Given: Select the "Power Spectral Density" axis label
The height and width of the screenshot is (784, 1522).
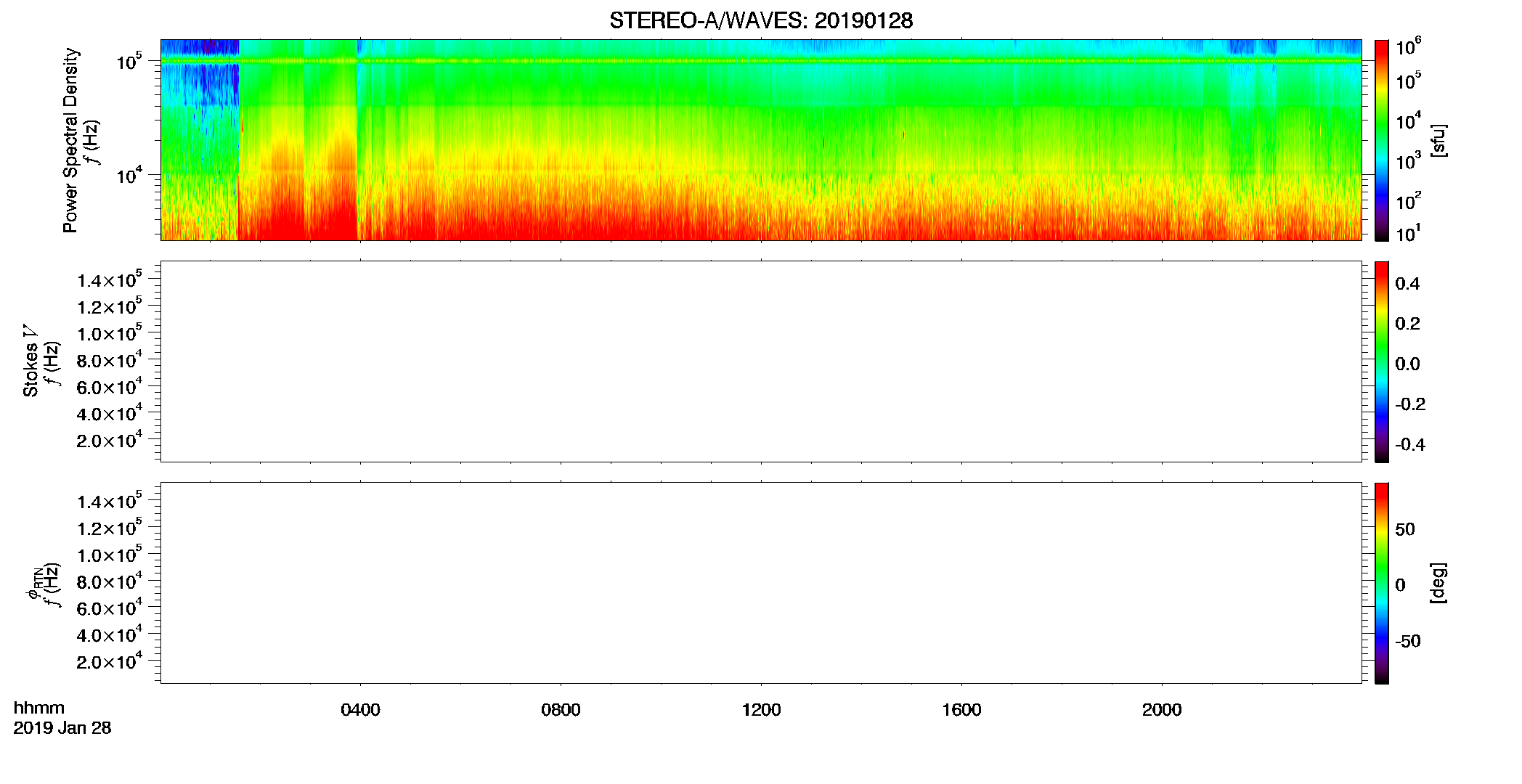Looking at the screenshot, I should click(x=70, y=140).
